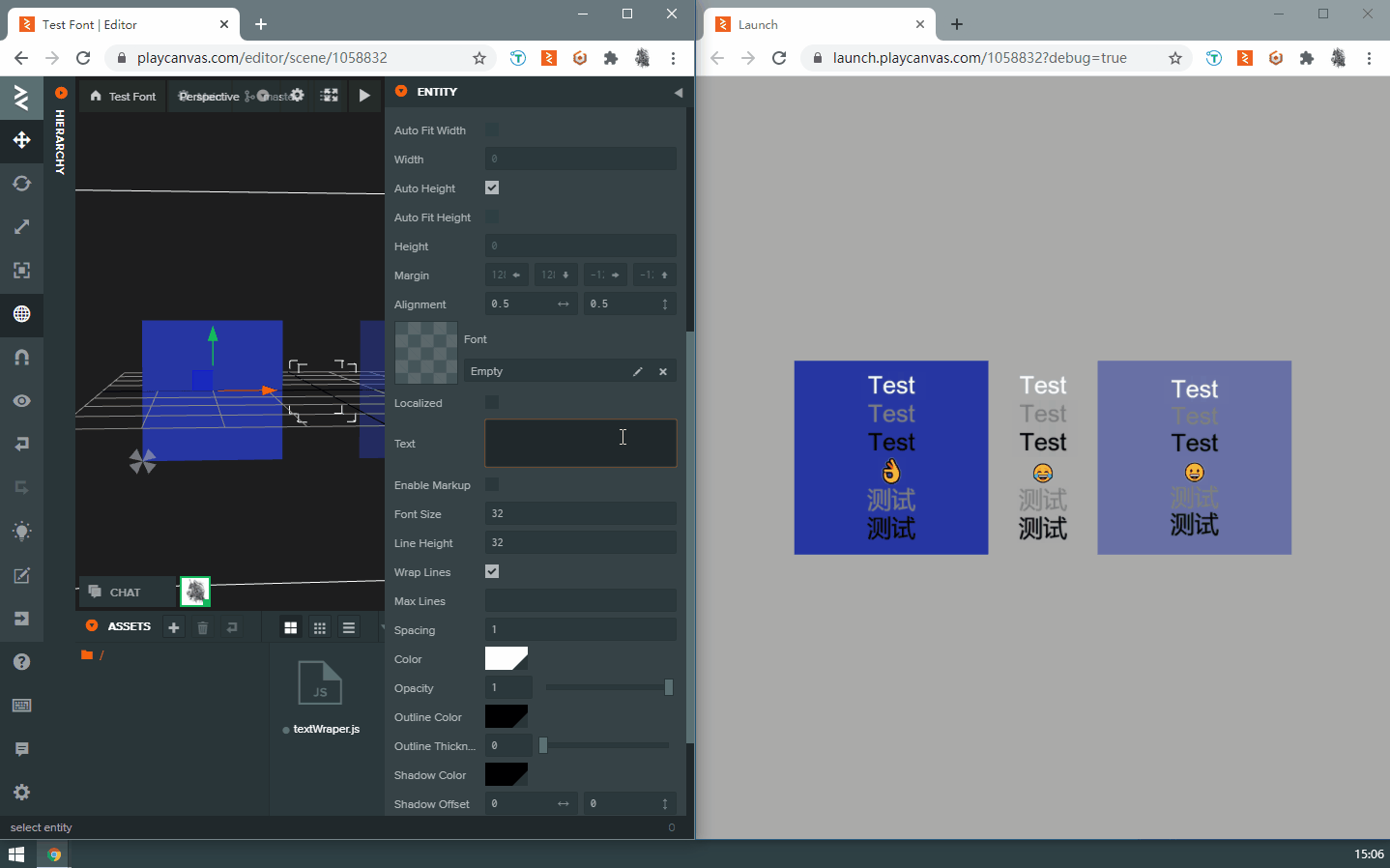Expand the Hierarchy panel

[60, 94]
